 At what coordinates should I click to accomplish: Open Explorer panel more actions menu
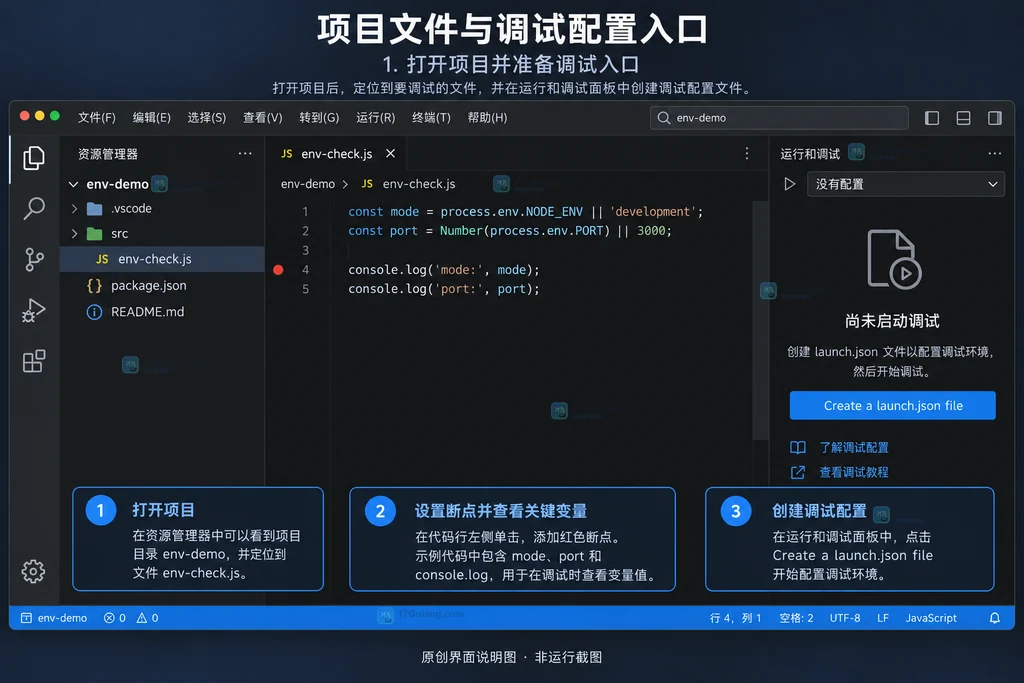[x=245, y=153]
